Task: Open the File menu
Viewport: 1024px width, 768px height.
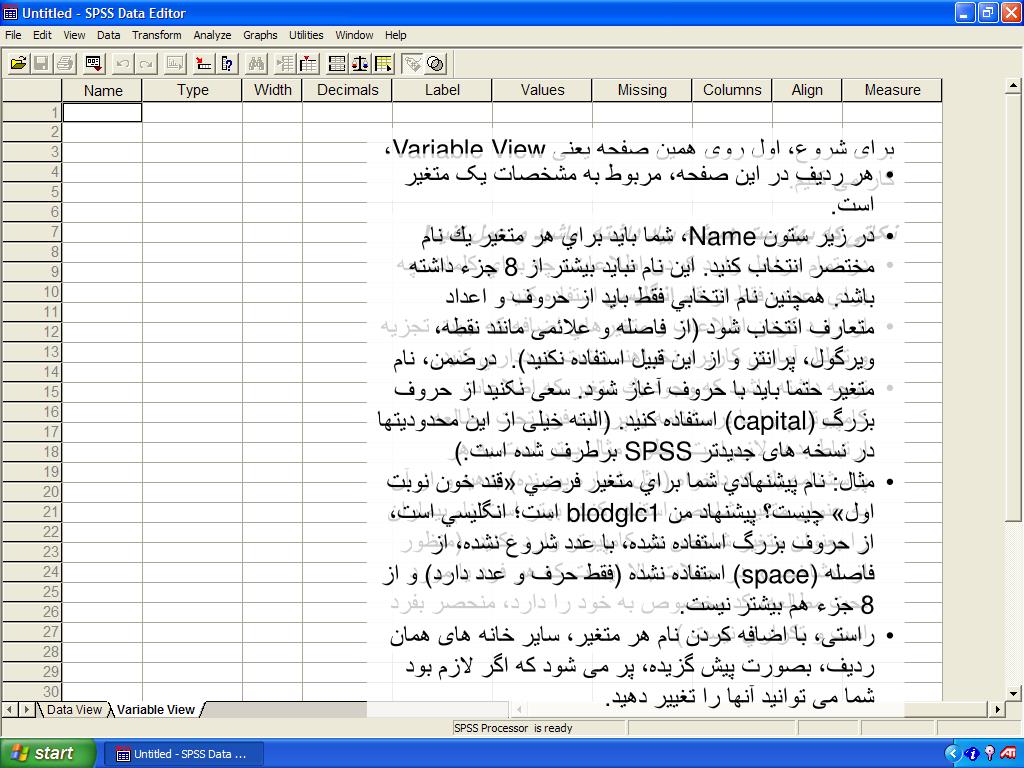Action: 13,35
